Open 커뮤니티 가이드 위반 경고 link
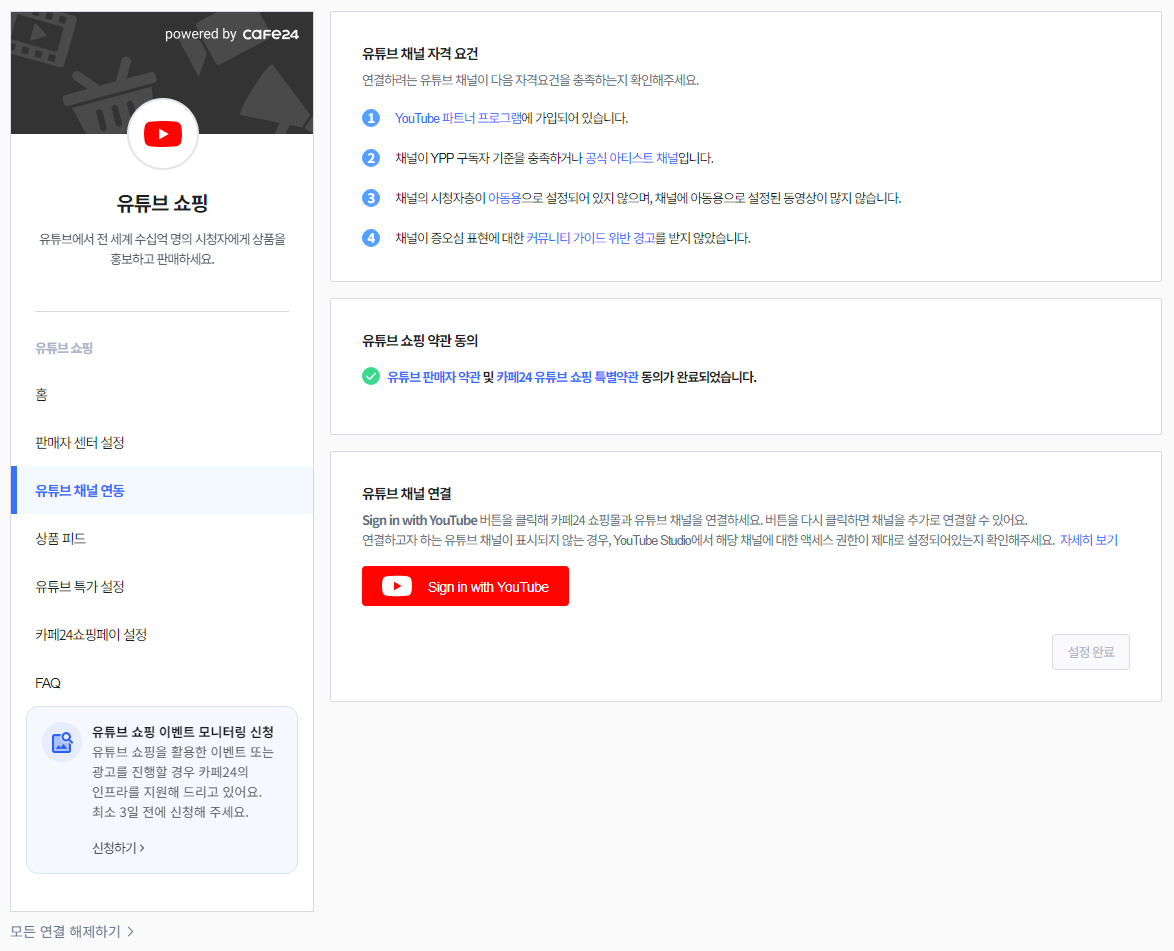 (591, 238)
